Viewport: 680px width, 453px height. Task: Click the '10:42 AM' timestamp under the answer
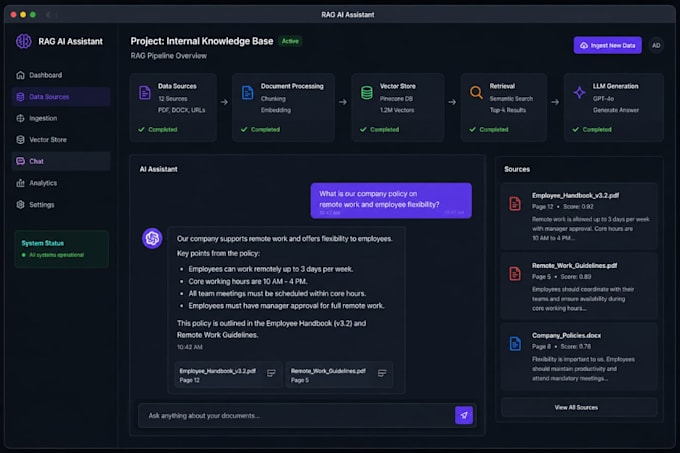[x=190, y=347]
